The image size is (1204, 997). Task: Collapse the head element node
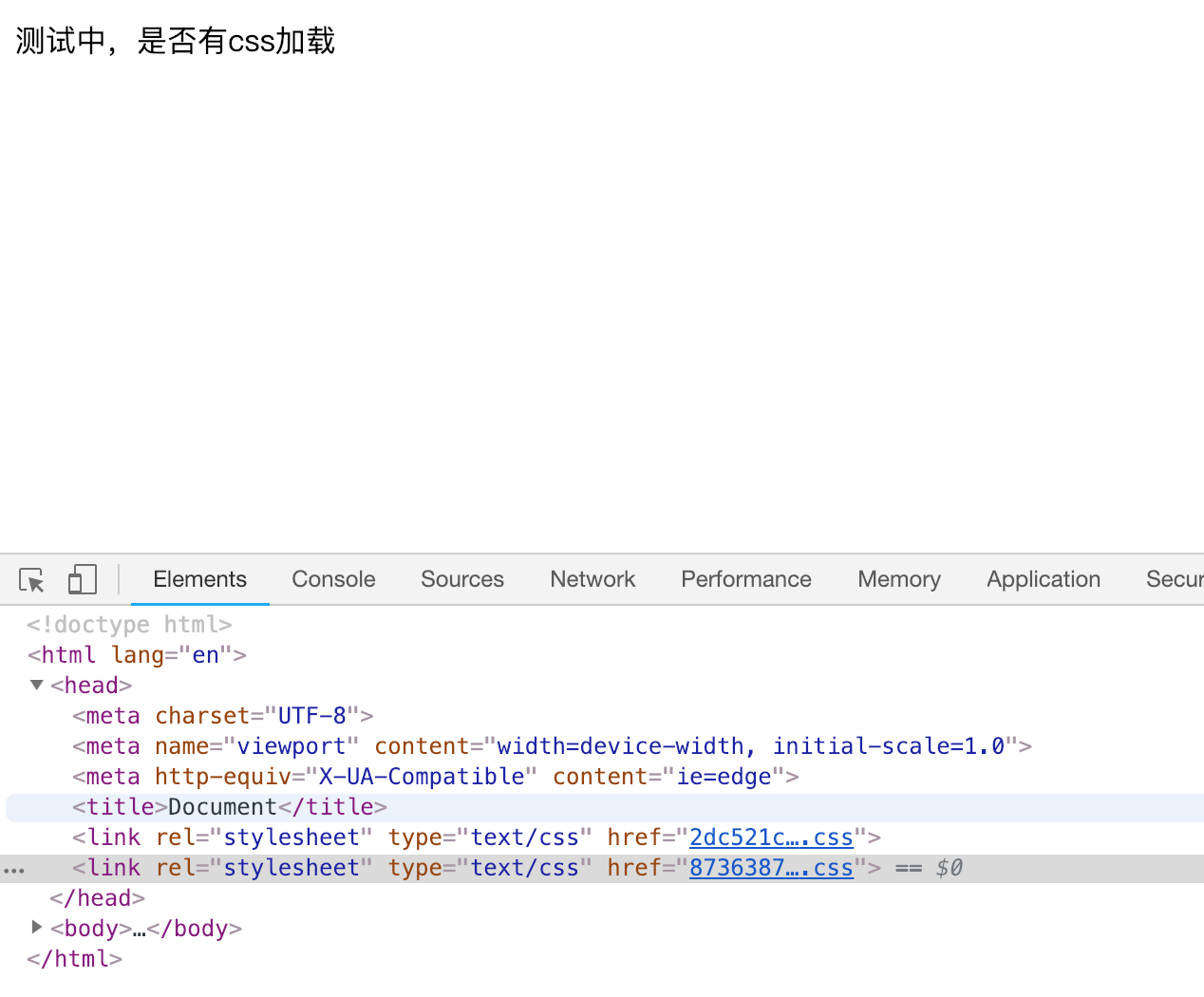pyautogui.click(x=37, y=685)
